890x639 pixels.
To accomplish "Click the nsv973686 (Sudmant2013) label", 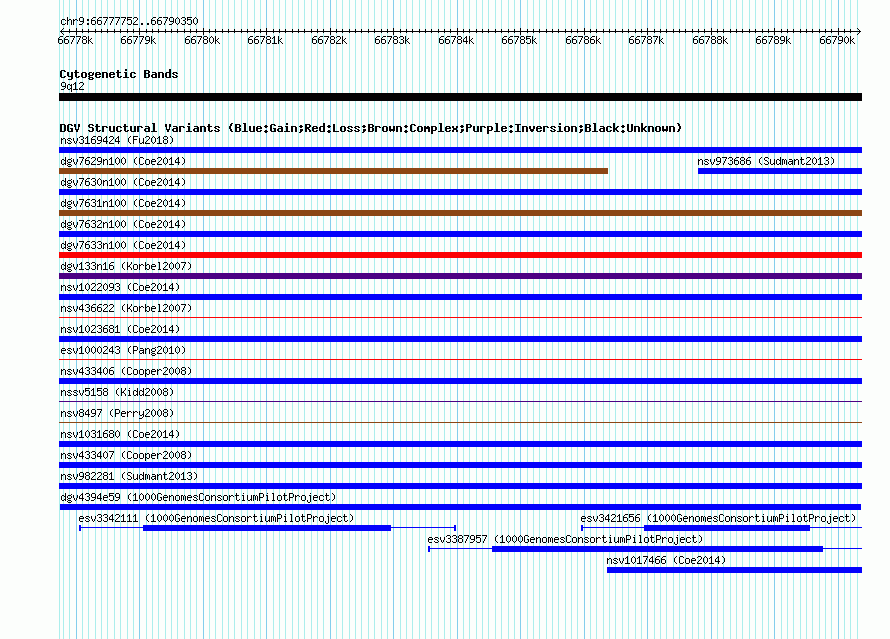I will point(766,161).
